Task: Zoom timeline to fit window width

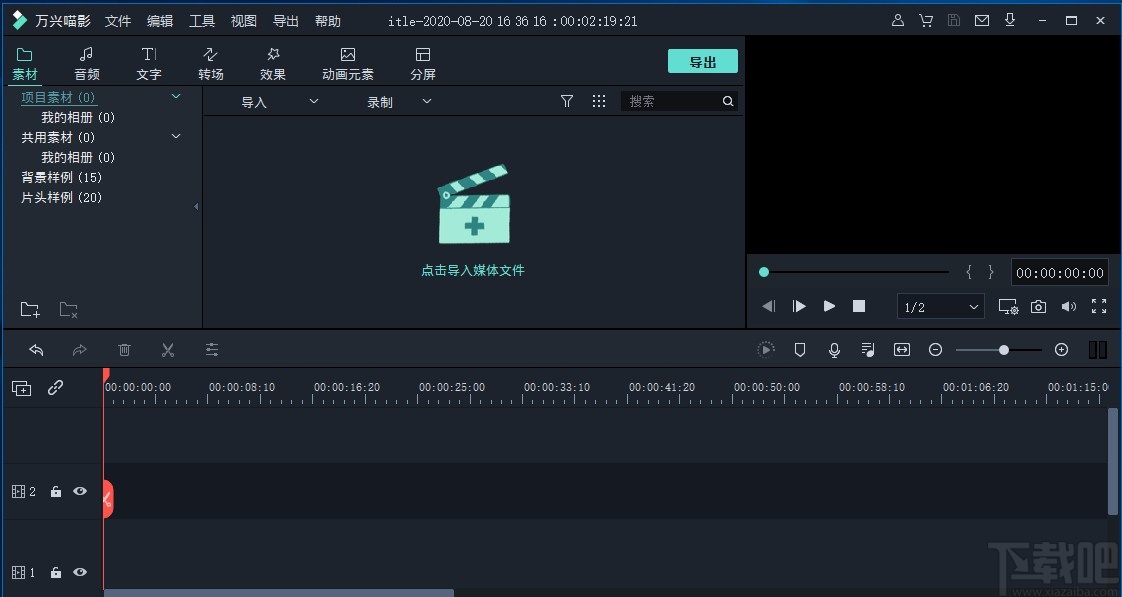Action: coord(902,350)
